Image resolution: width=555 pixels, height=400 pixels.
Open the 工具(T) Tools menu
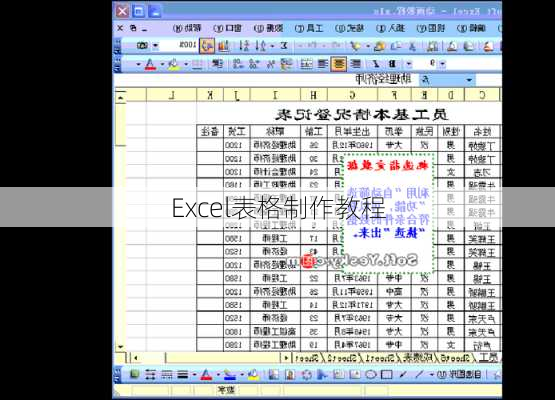point(309,28)
